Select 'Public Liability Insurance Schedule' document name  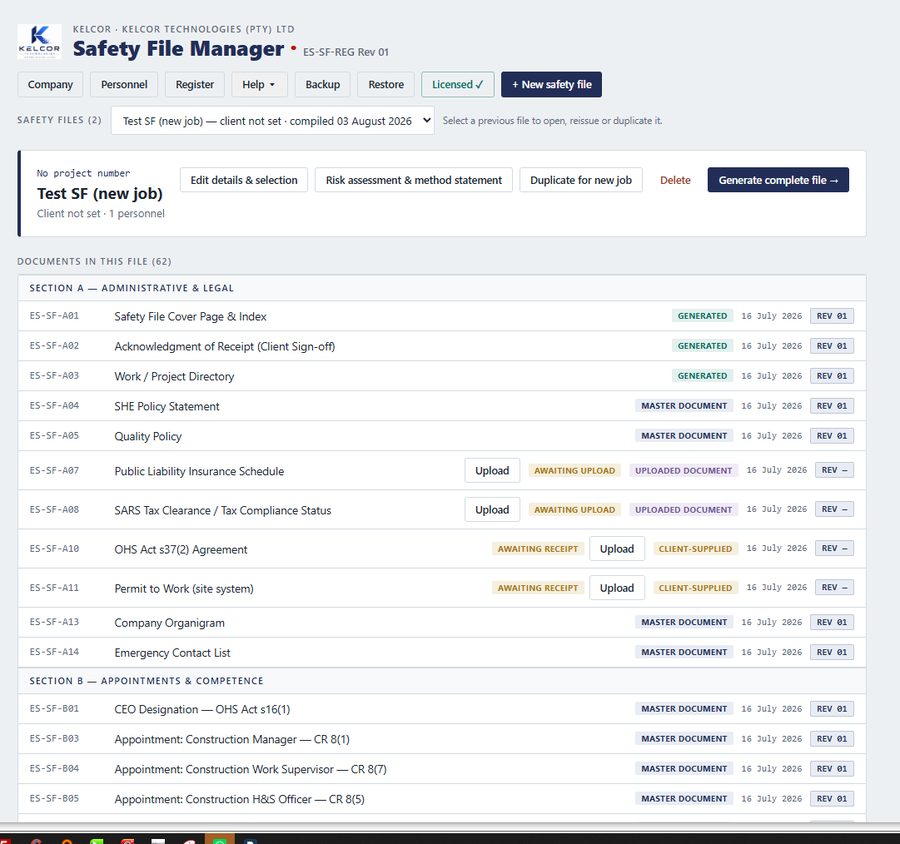point(199,471)
